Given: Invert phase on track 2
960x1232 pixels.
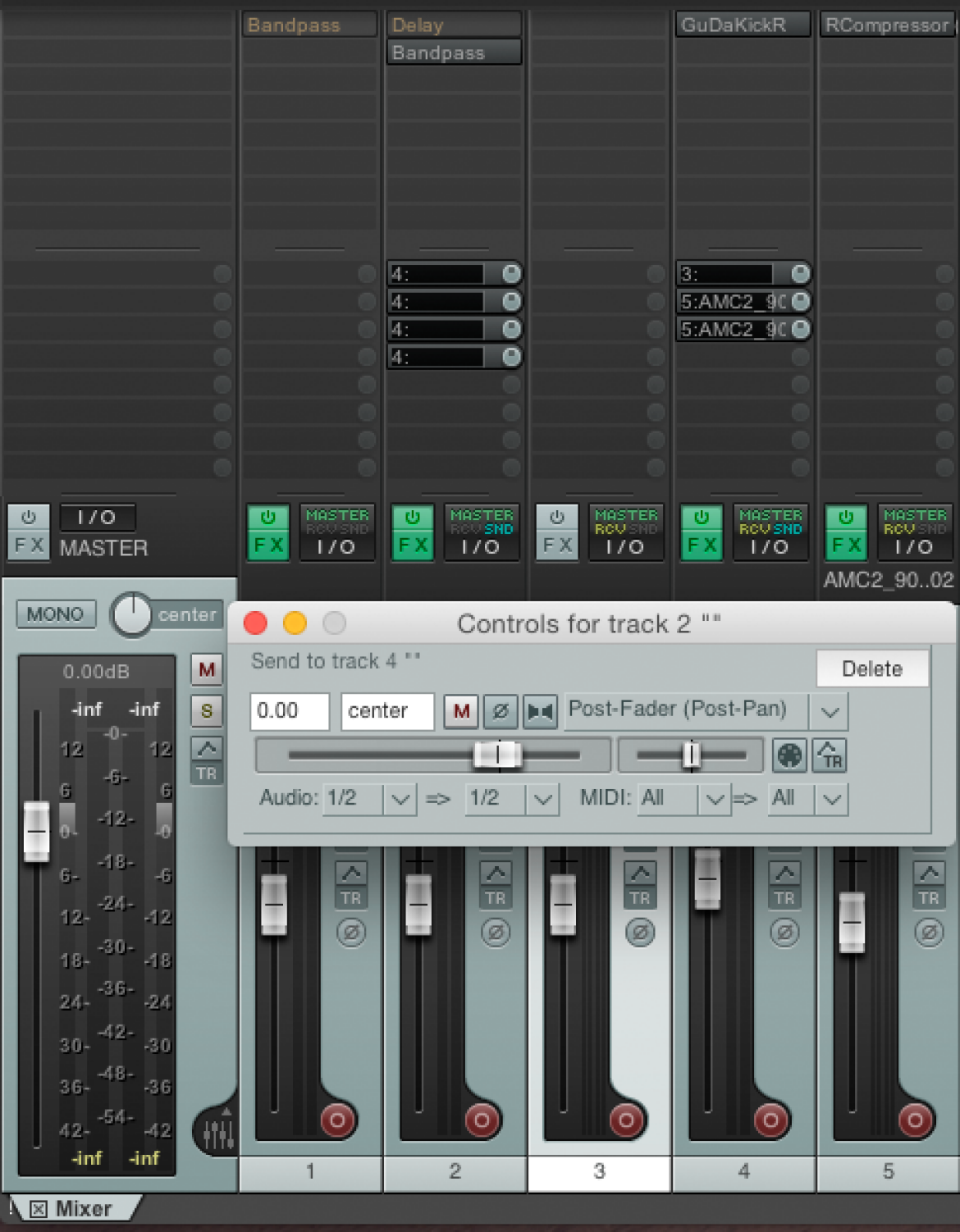Looking at the screenshot, I should pos(496,933).
